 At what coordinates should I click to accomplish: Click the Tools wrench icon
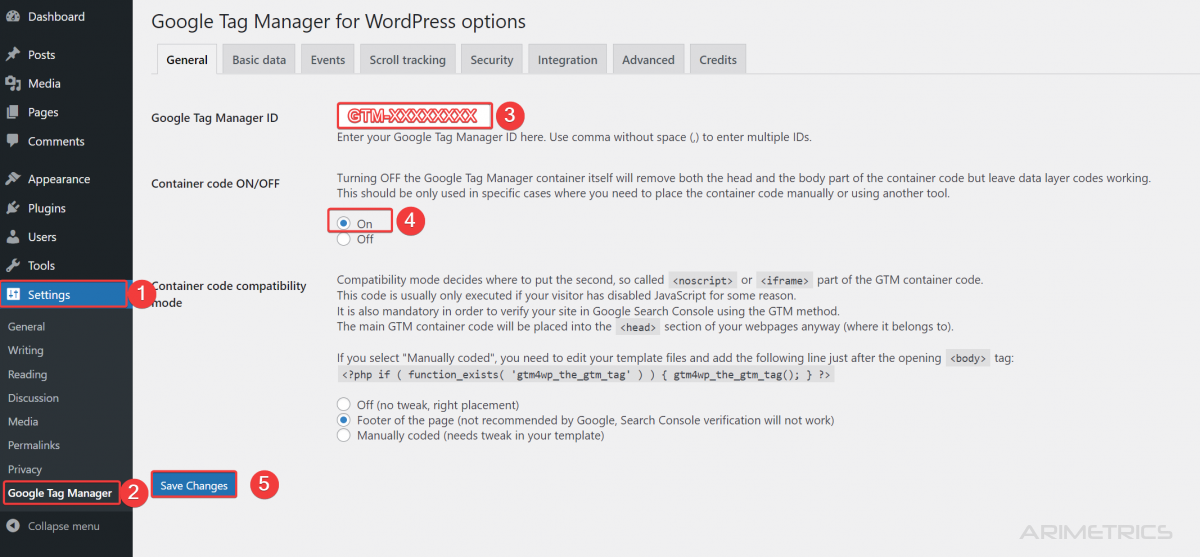[13, 266]
